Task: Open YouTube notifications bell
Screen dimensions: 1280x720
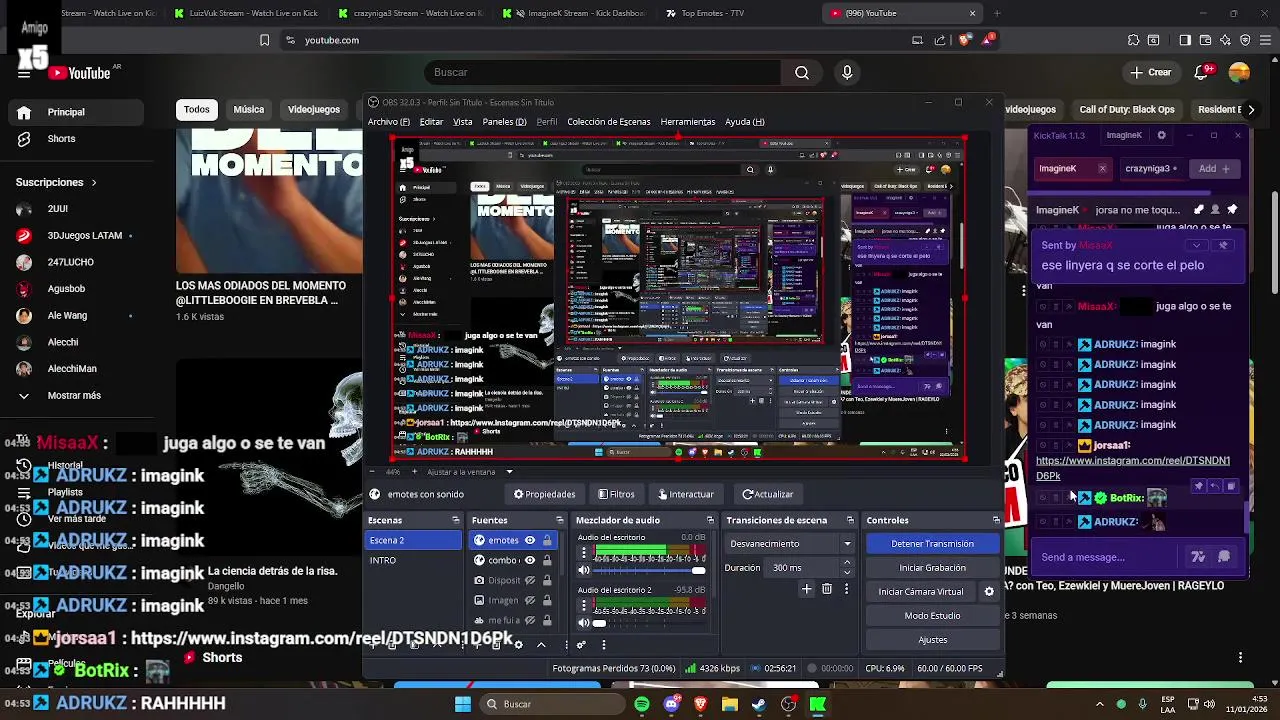Action: pos(1204,72)
